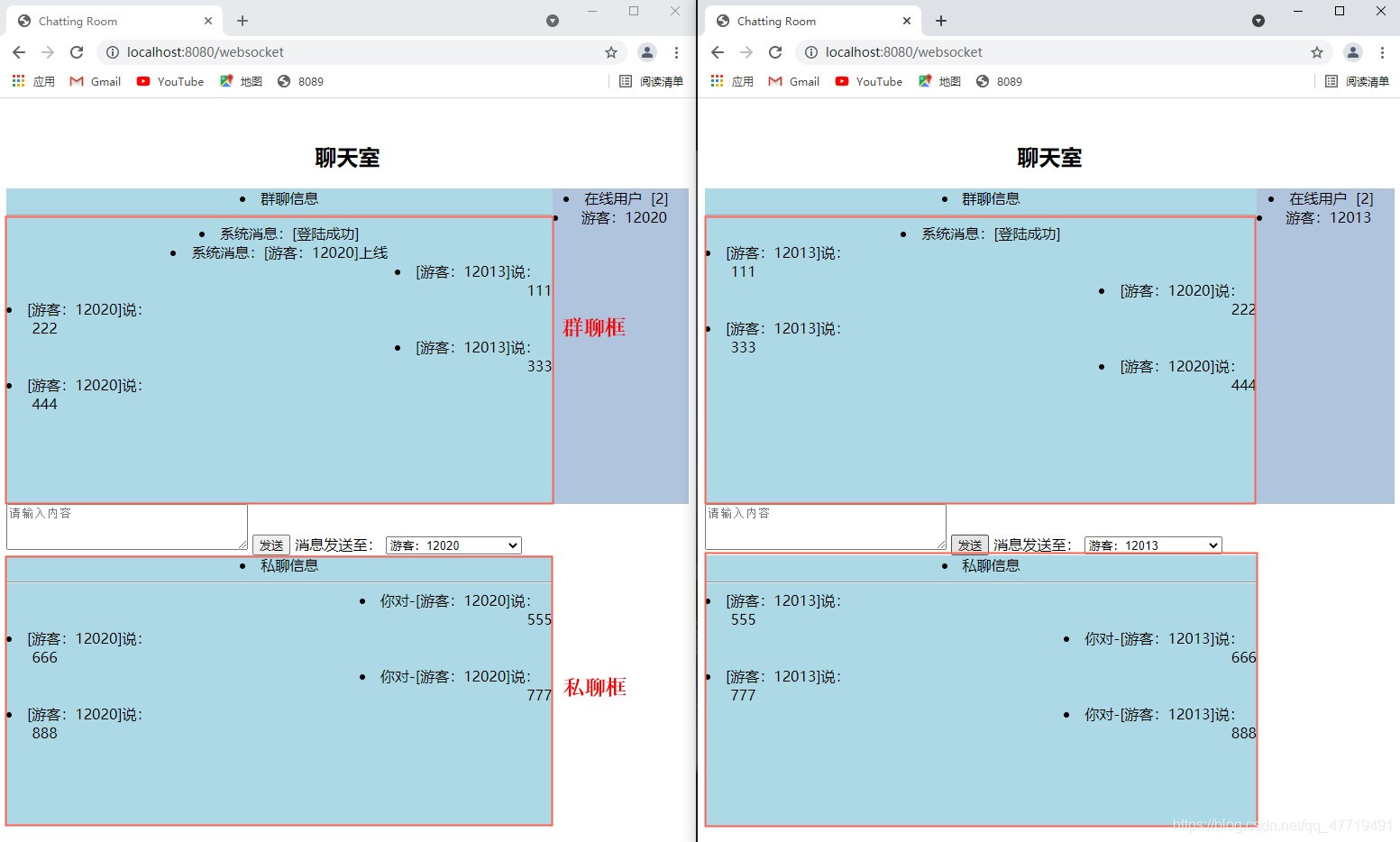1400x842 pixels.
Task: Open three-dot menu in left browser
Action: click(x=676, y=52)
